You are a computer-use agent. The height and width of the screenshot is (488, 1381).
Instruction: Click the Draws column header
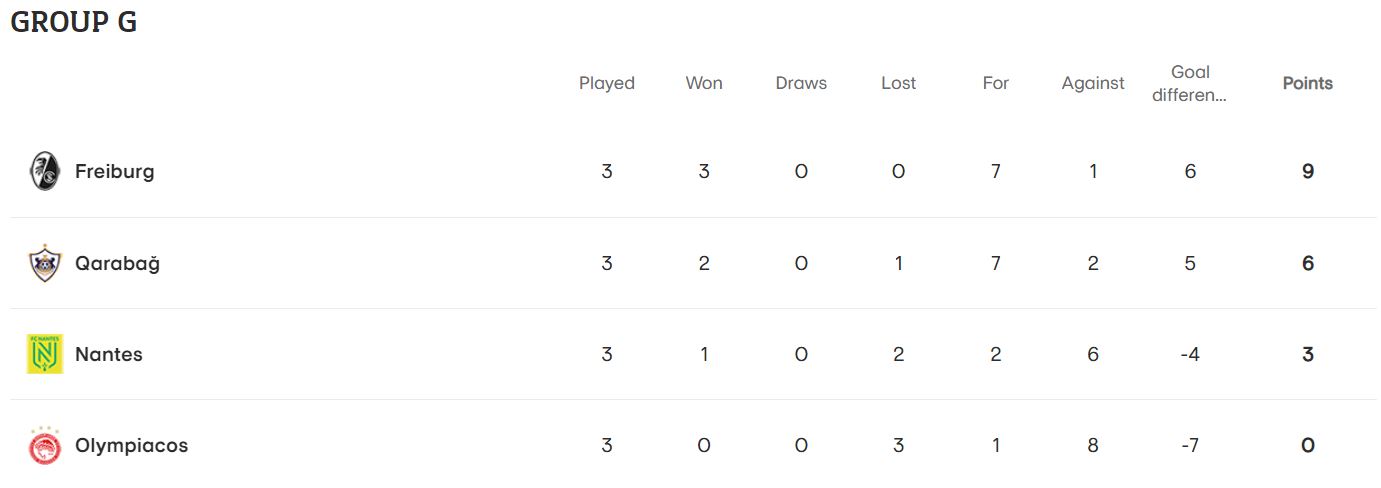coord(801,83)
